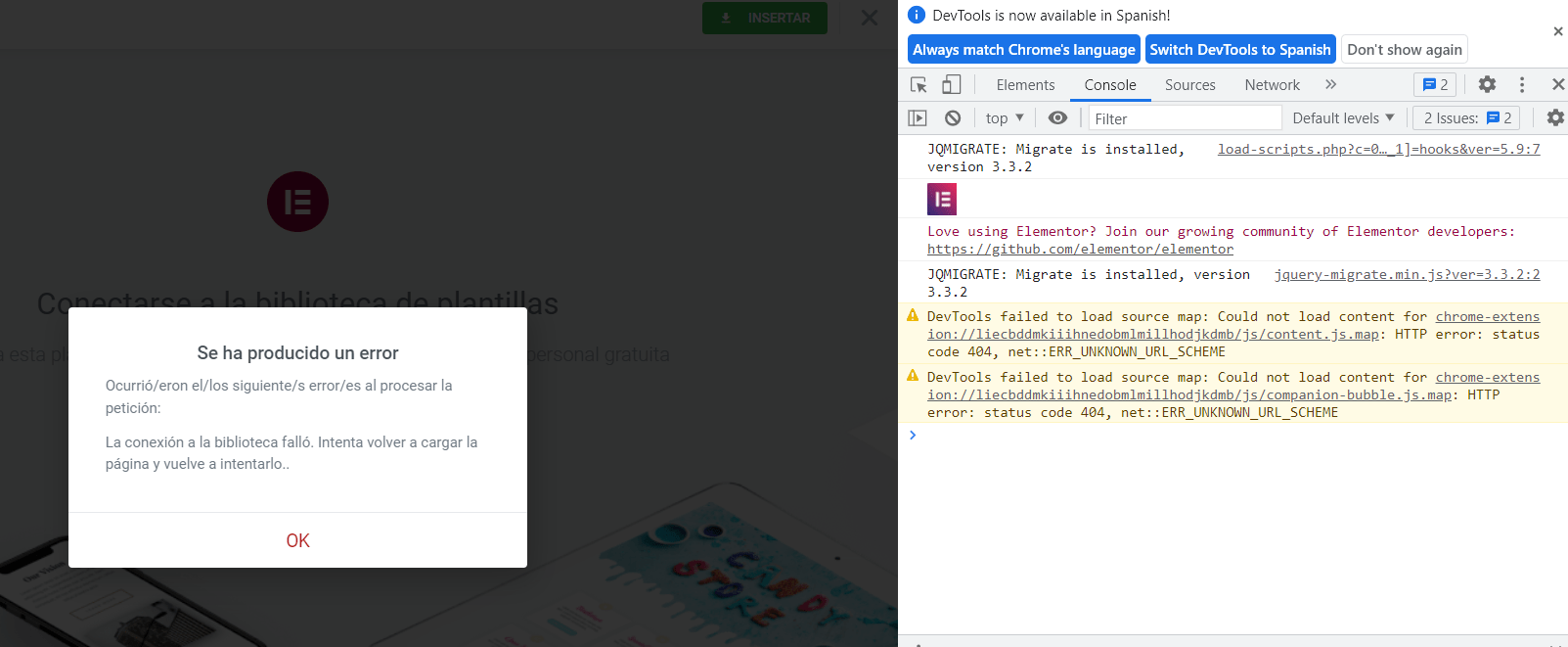Open the 2 messages issues badge
Screen dimensions: 1568x647
[x=1435, y=84]
